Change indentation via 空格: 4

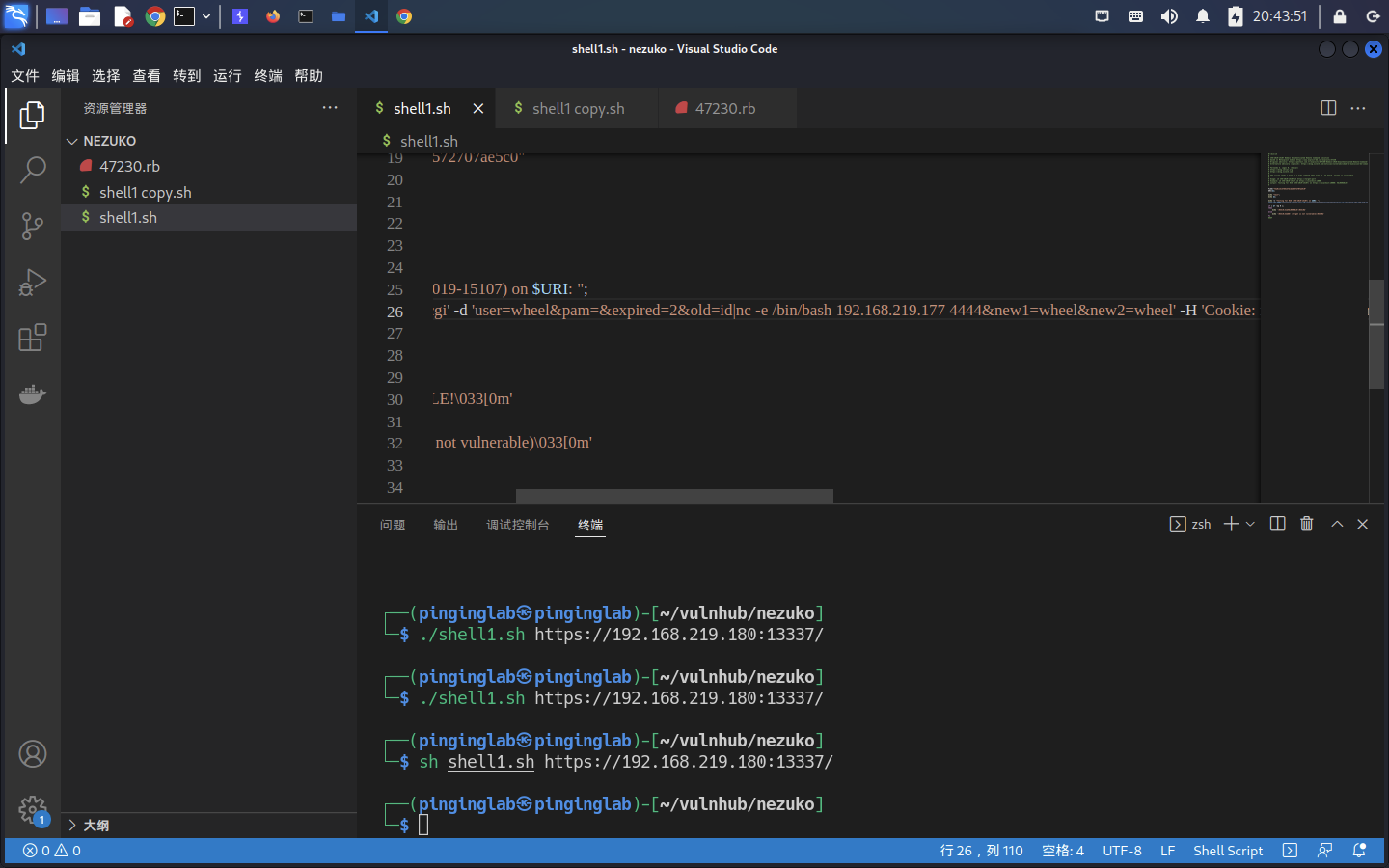[1063, 850]
